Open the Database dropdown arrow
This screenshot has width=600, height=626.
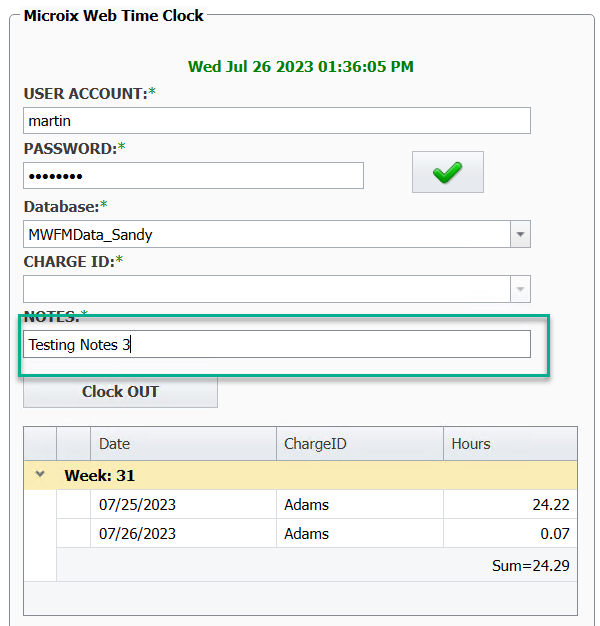coord(520,234)
